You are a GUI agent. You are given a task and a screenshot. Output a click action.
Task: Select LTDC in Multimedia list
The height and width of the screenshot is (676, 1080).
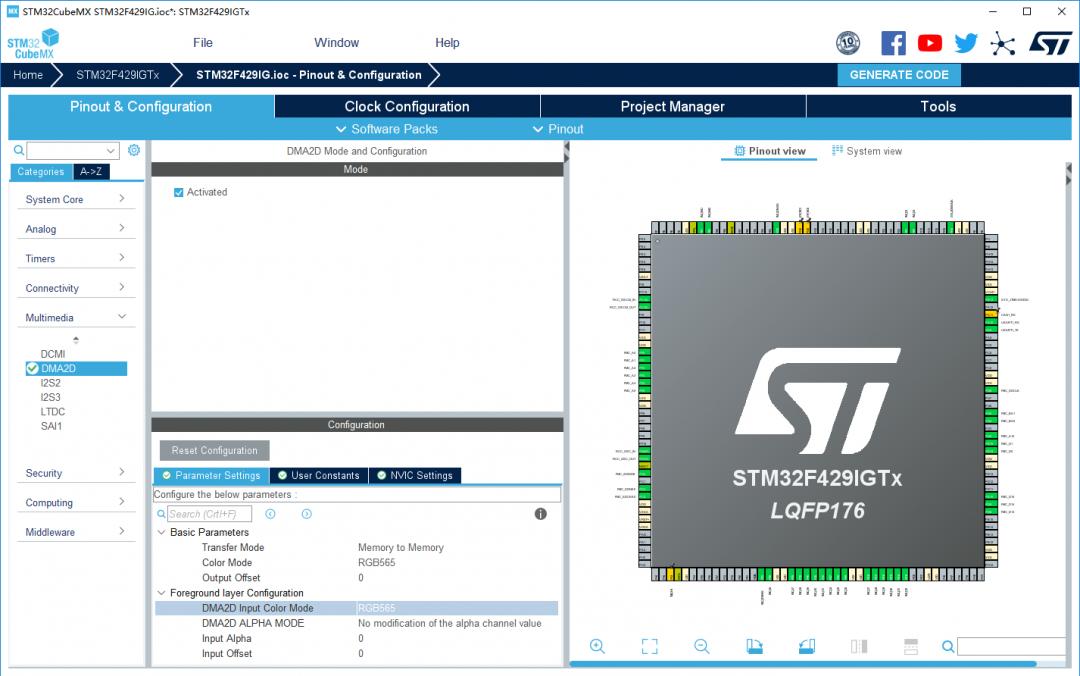tap(53, 411)
